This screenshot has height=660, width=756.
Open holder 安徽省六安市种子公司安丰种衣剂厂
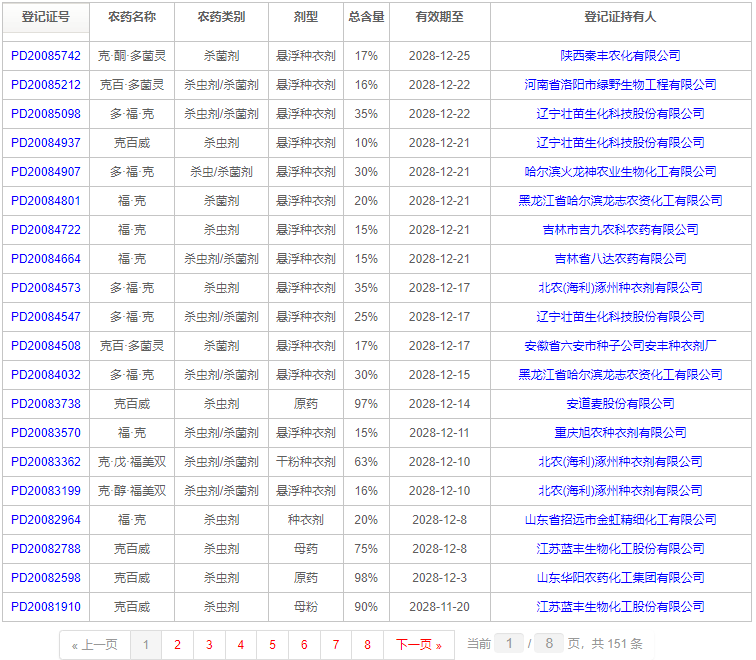[x=620, y=346]
